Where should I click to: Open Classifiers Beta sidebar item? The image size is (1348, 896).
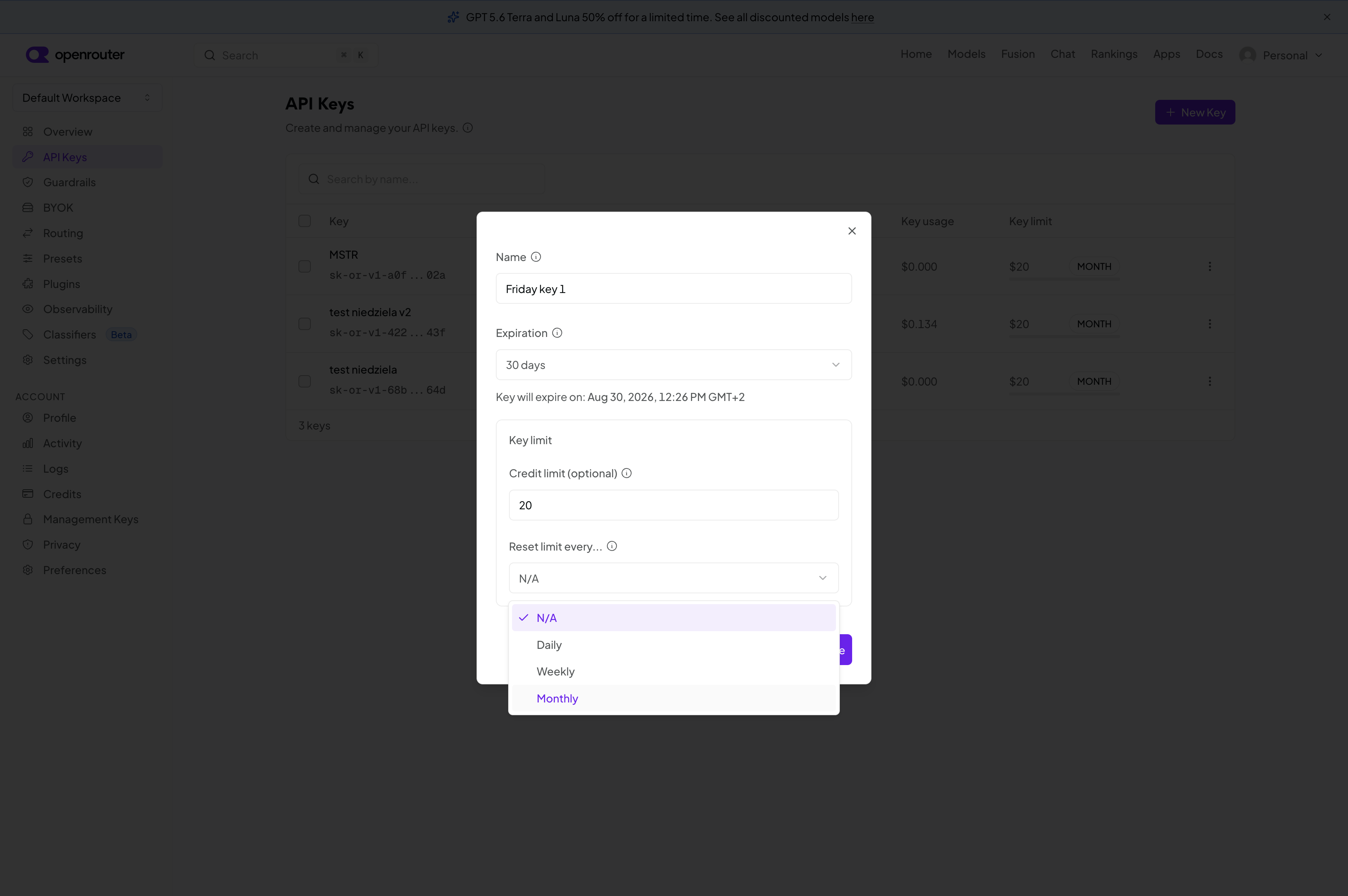88,334
